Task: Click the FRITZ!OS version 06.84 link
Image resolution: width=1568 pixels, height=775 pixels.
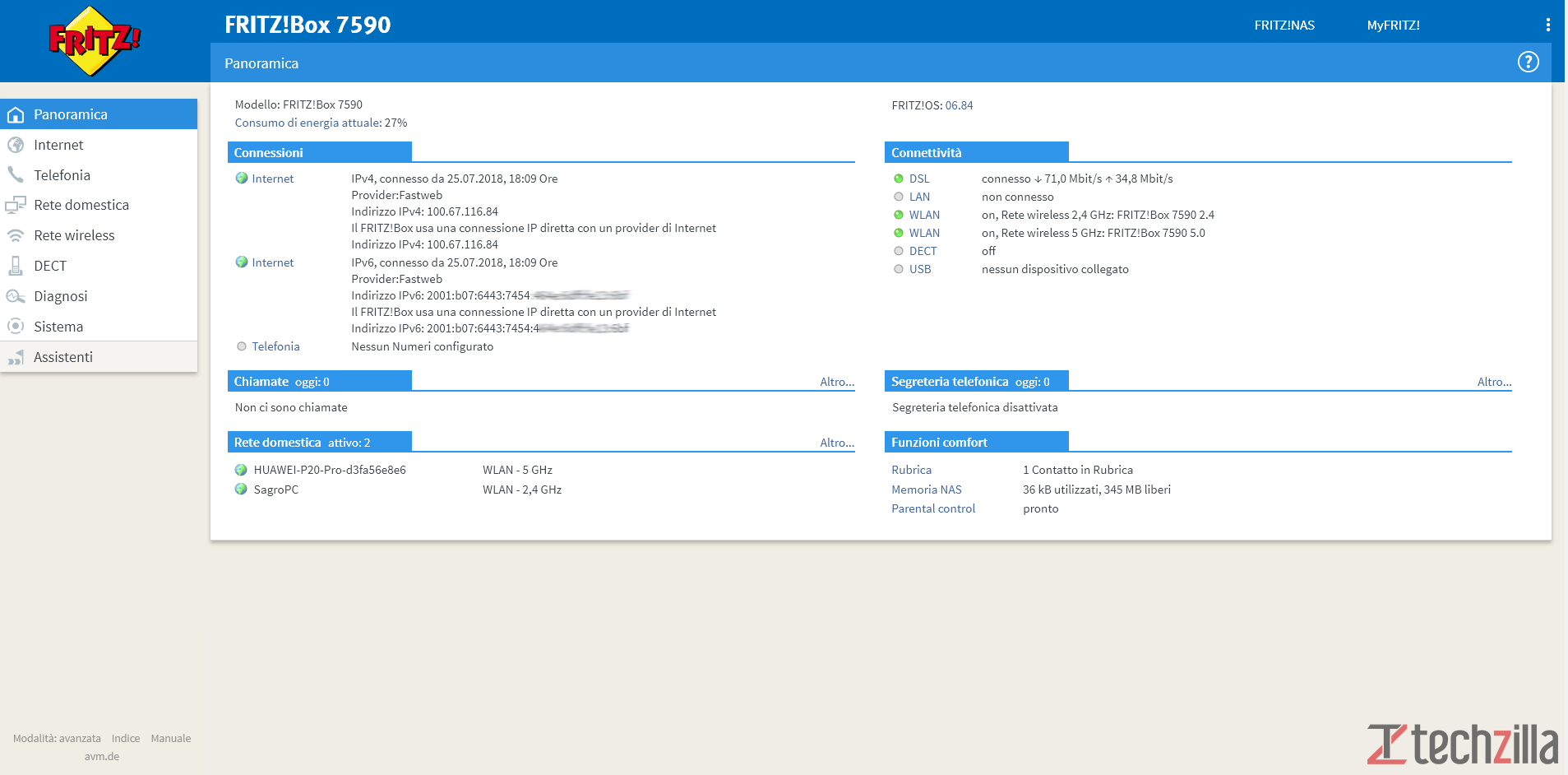Action: click(x=959, y=105)
